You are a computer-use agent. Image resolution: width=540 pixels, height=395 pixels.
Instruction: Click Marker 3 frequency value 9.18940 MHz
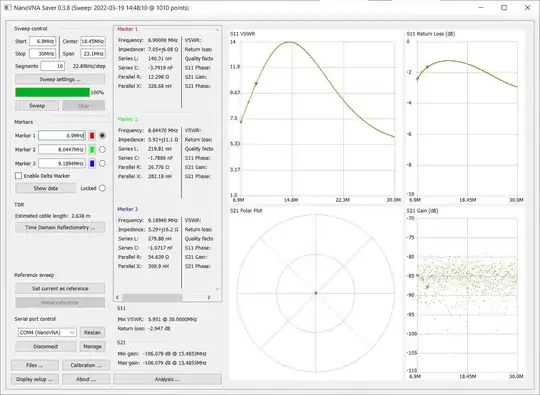(x=163, y=220)
